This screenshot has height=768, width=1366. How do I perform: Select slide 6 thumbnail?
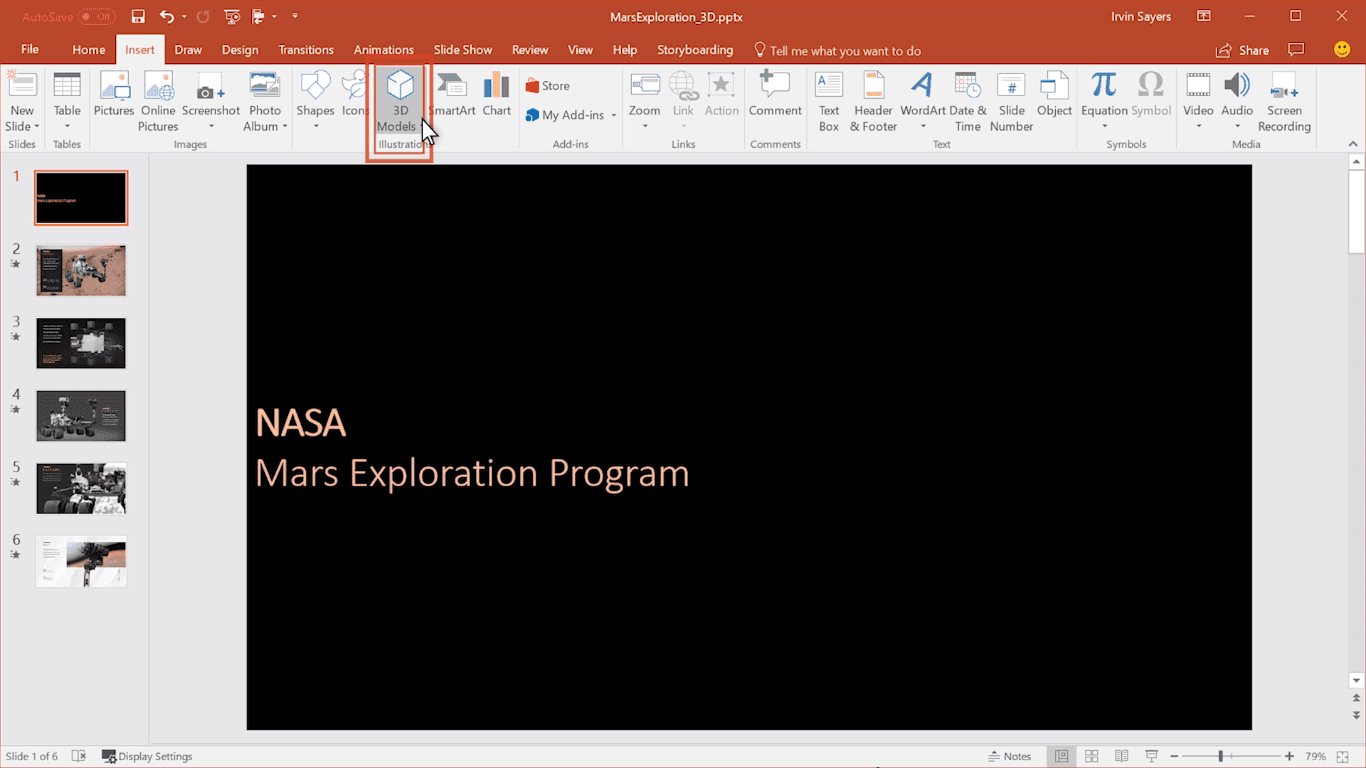click(x=81, y=561)
